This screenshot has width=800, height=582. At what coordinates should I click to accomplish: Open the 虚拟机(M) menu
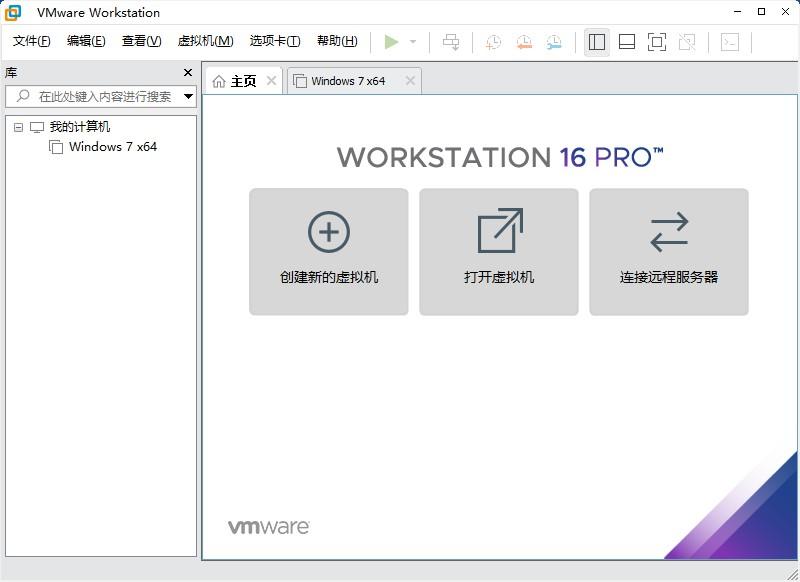[205, 41]
